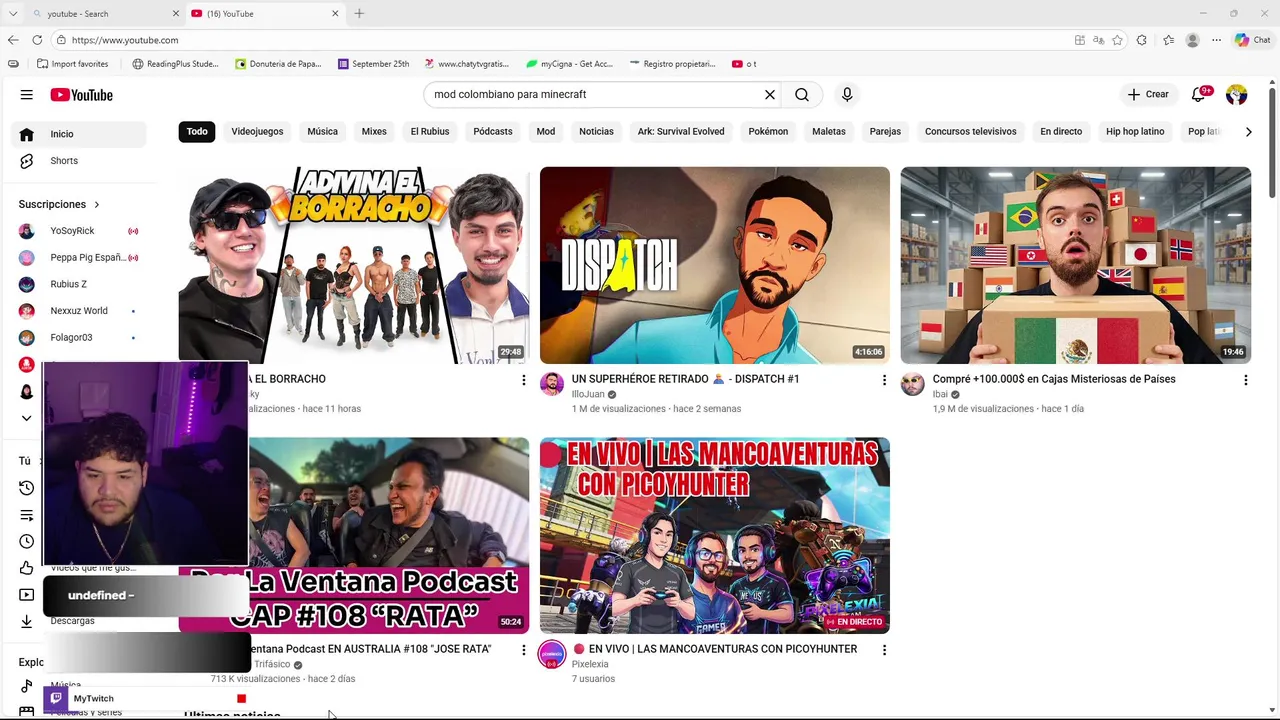Viewport: 1280px width, 720px height.
Task: Open the Copilot Chat button
Action: [x=1253, y=40]
